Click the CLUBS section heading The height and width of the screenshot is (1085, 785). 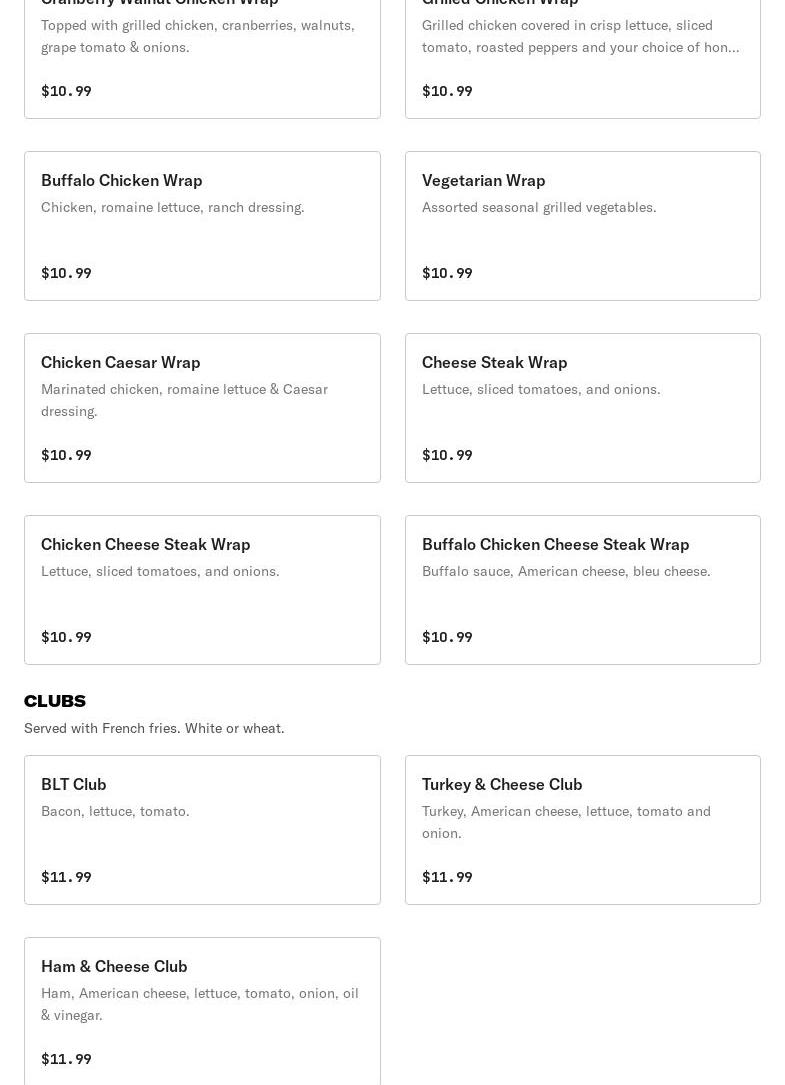(x=55, y=700)
